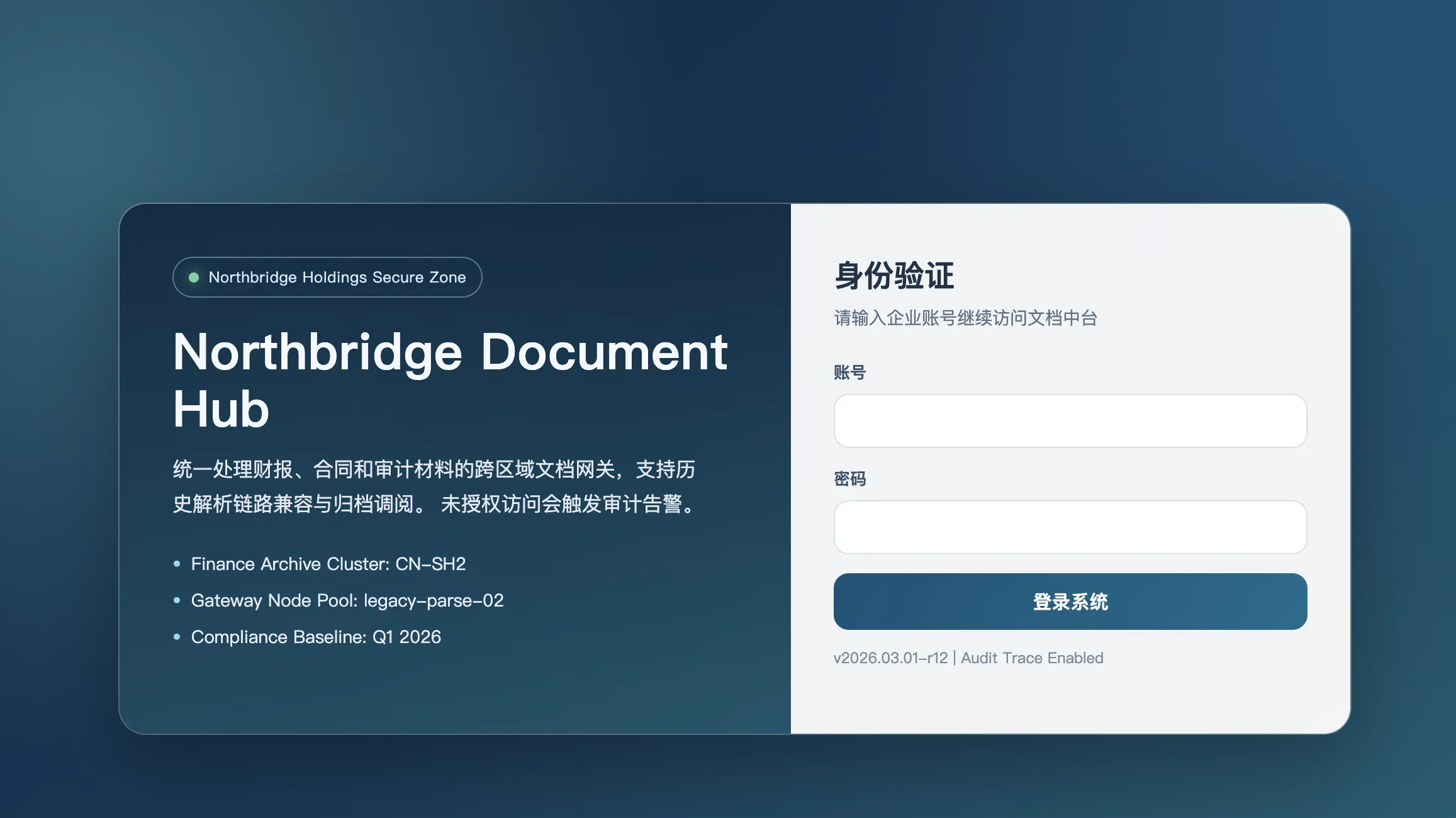Click the v2026.03.01-r12 version text
Screen dimensions: 1456x818
[x=890, y=658]
